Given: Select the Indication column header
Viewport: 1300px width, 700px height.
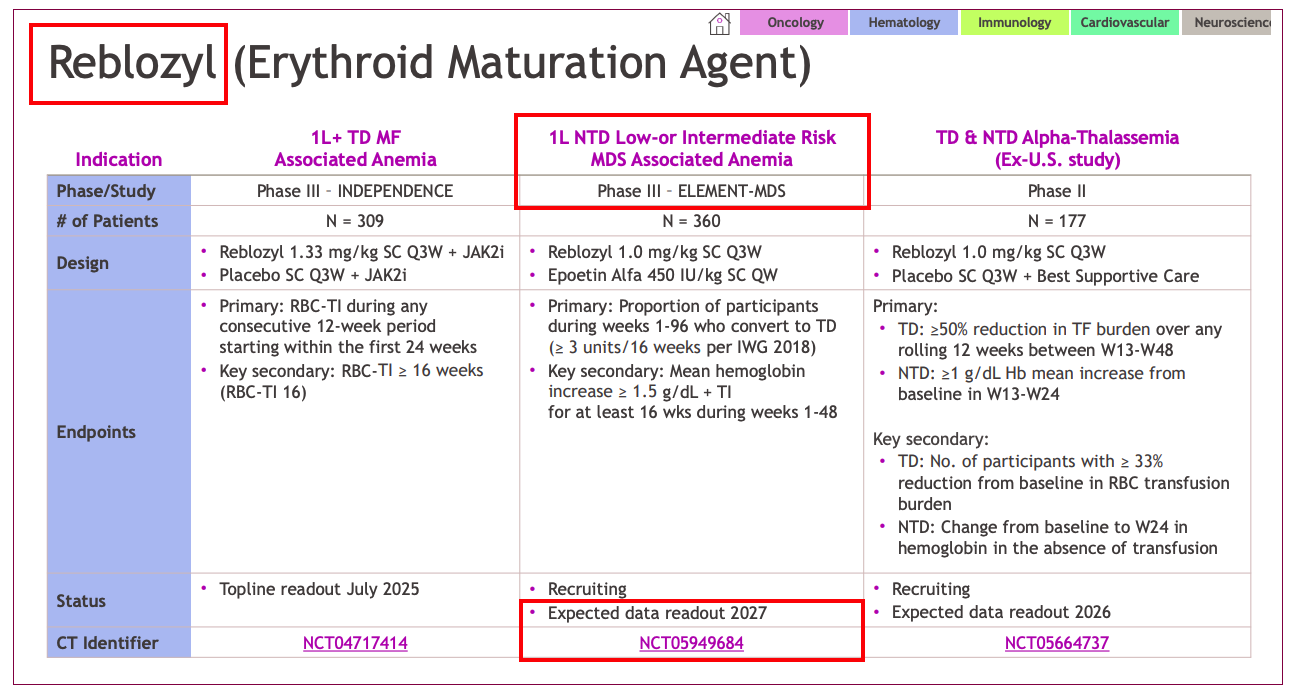Looking at the screenshot, I should pos(119,159).
